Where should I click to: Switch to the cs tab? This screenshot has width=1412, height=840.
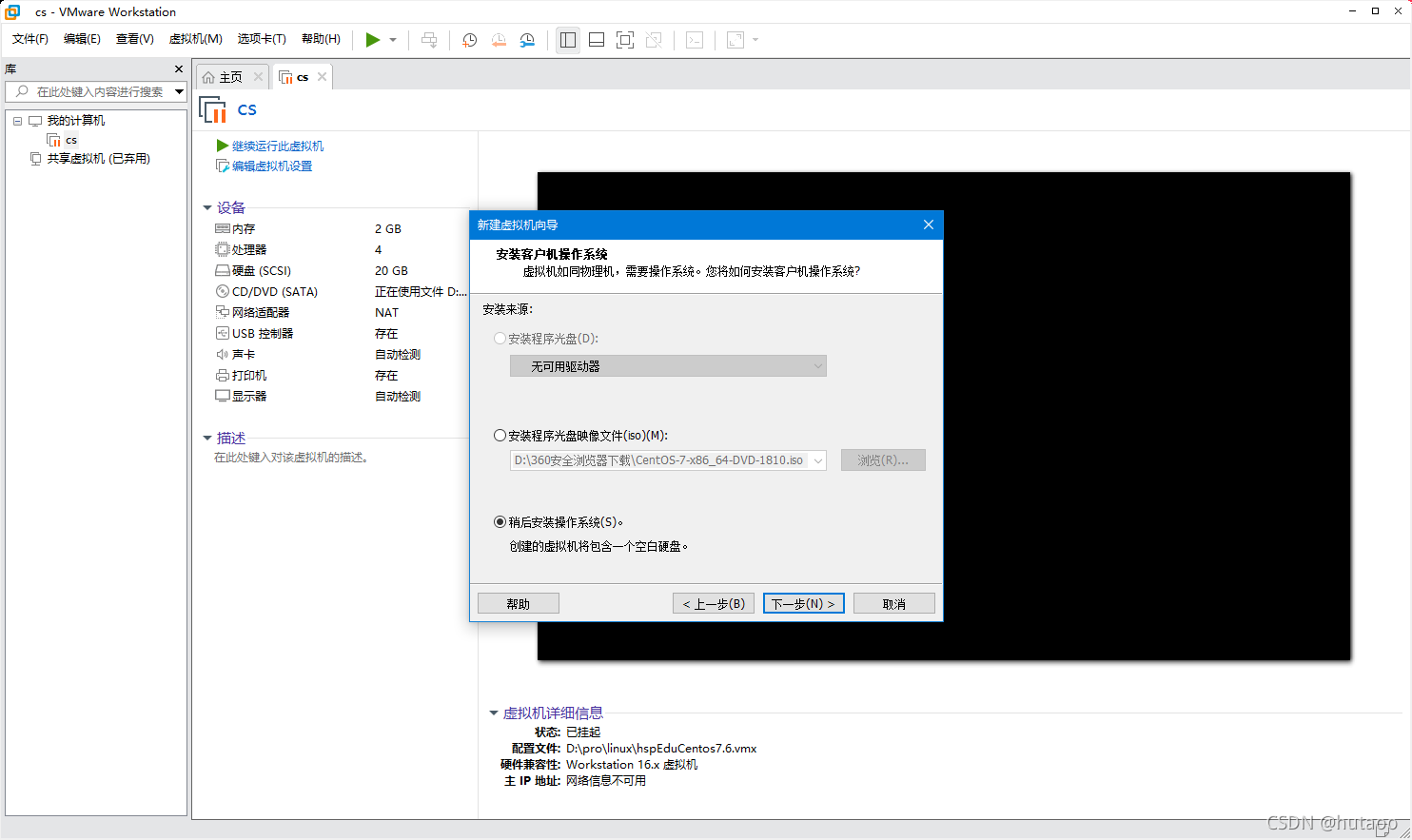click(302, 77)
